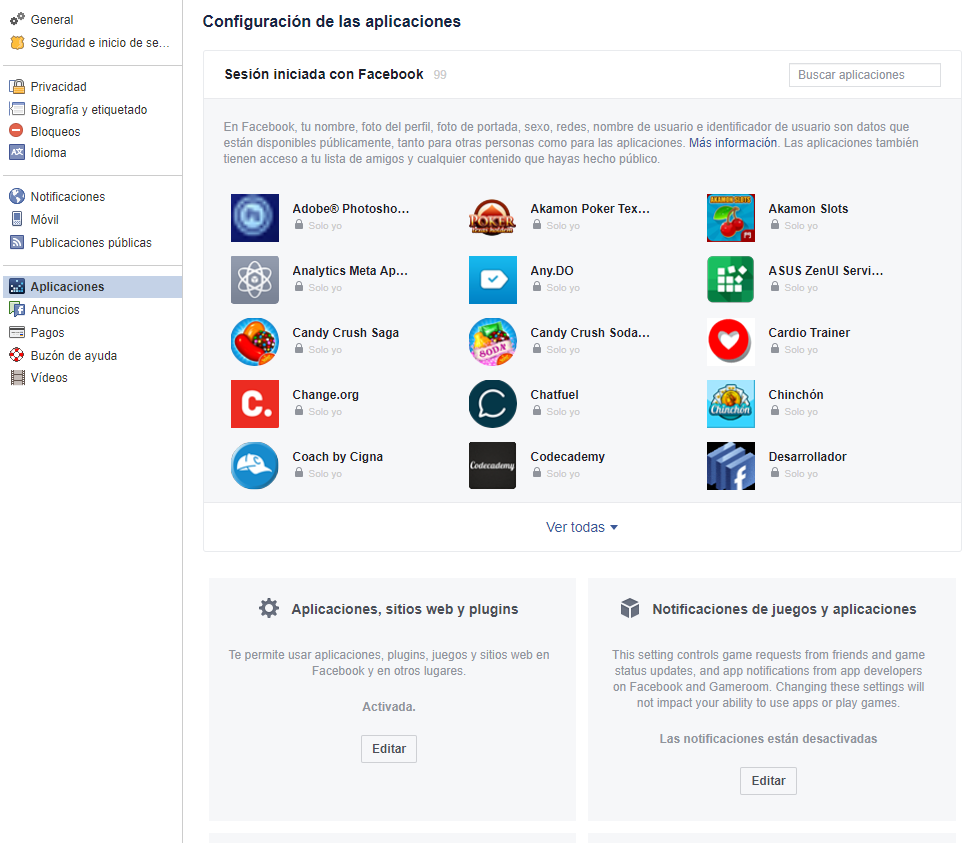The width and height of the screenshot is (970, 843).
Task: Open the Change.org app icon
Action: click(255, 404)
